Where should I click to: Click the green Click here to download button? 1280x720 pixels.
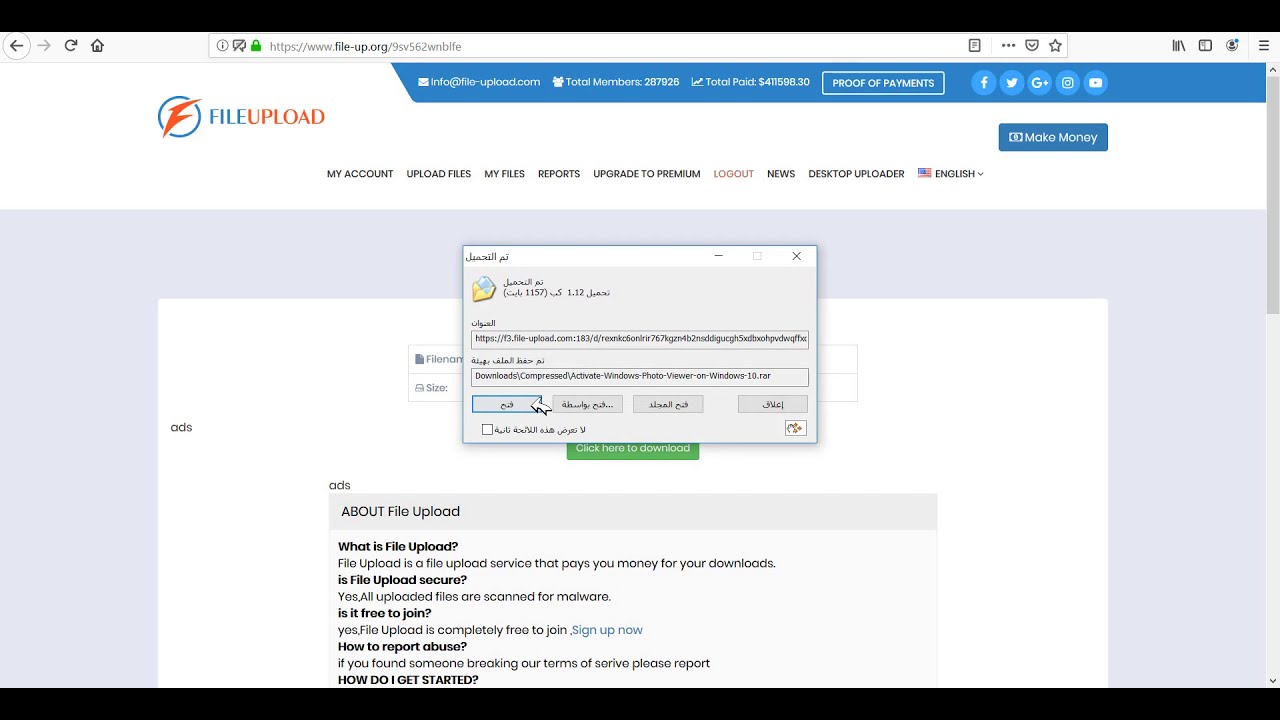point(633,450)
